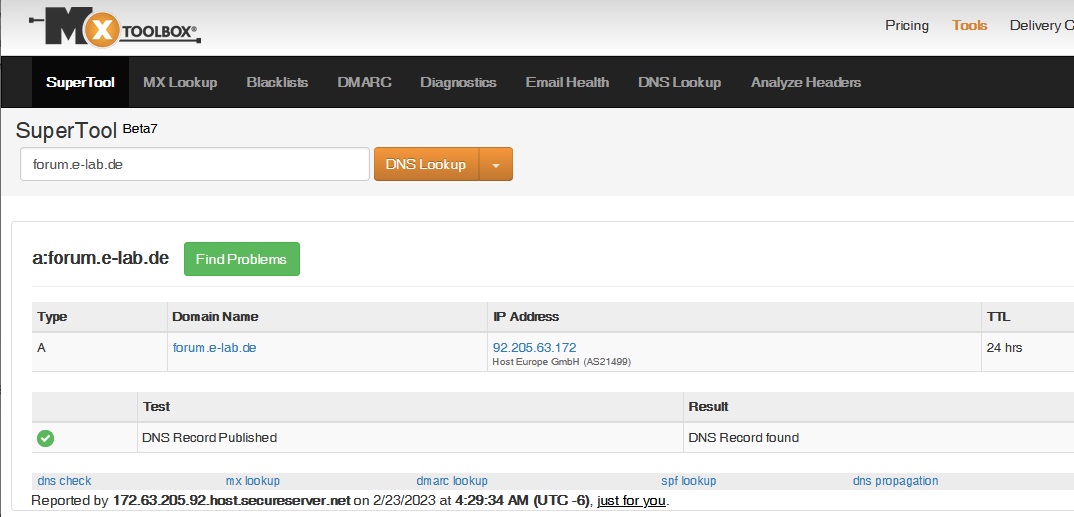Open DNS Lookup in navigation bar
The width and height of the screenshot is (1074, 517).
pos(679,82)
